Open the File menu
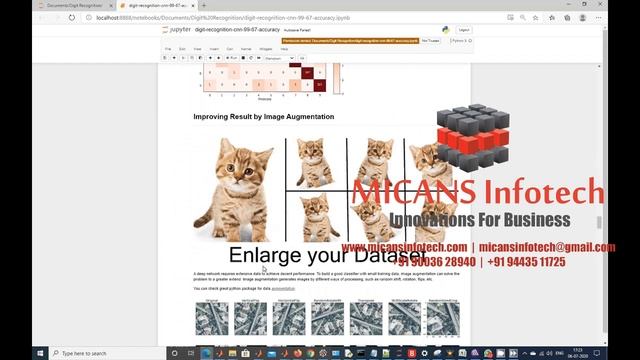This screenshot has width=640, height=360. 168,49
